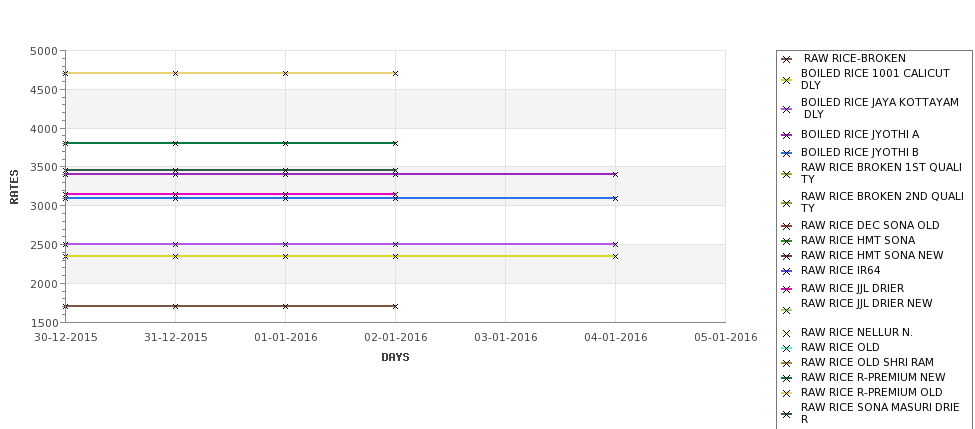The image size is (975, 429).
Task: Click the blue line's 04-01-2016 data point
Action: pos(616,198)
